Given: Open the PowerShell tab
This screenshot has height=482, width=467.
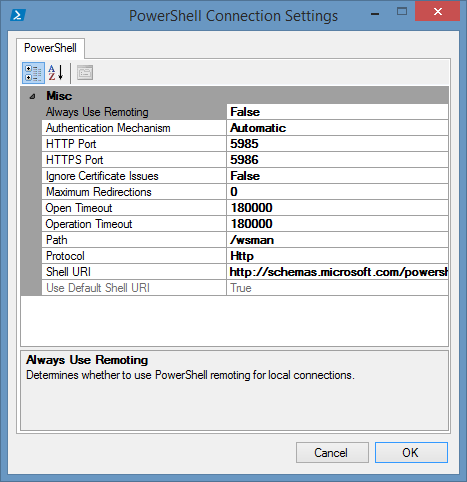Looking at the screenshot, I should coord(50,48).
